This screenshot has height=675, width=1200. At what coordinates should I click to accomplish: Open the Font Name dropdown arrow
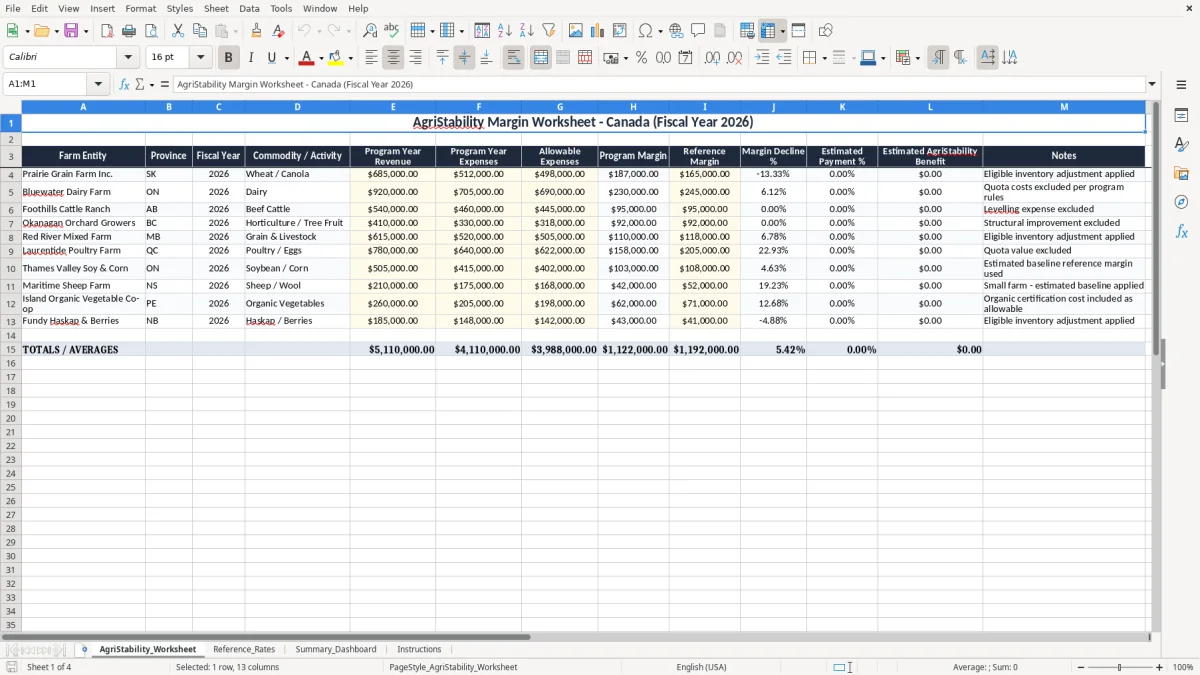pos(128,57)
